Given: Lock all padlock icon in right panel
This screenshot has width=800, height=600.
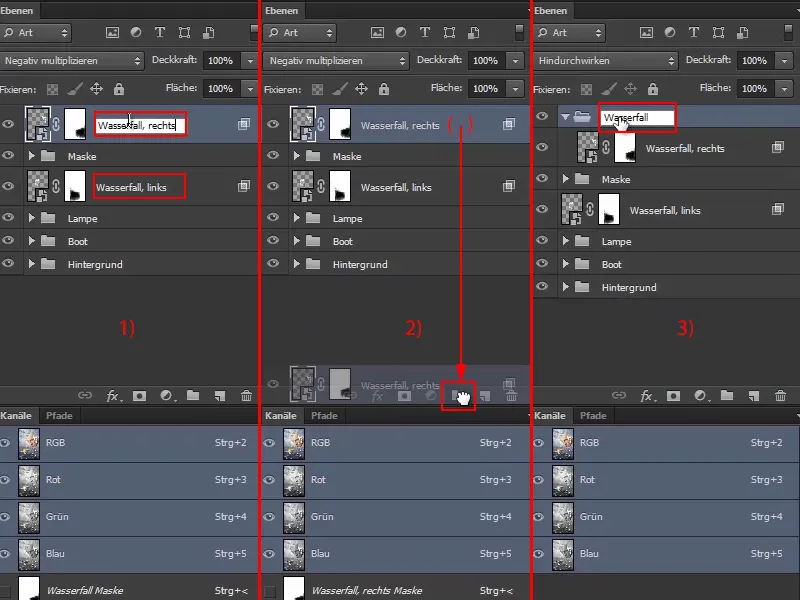Looking at the screenshot, I should (x=653, y=89).
